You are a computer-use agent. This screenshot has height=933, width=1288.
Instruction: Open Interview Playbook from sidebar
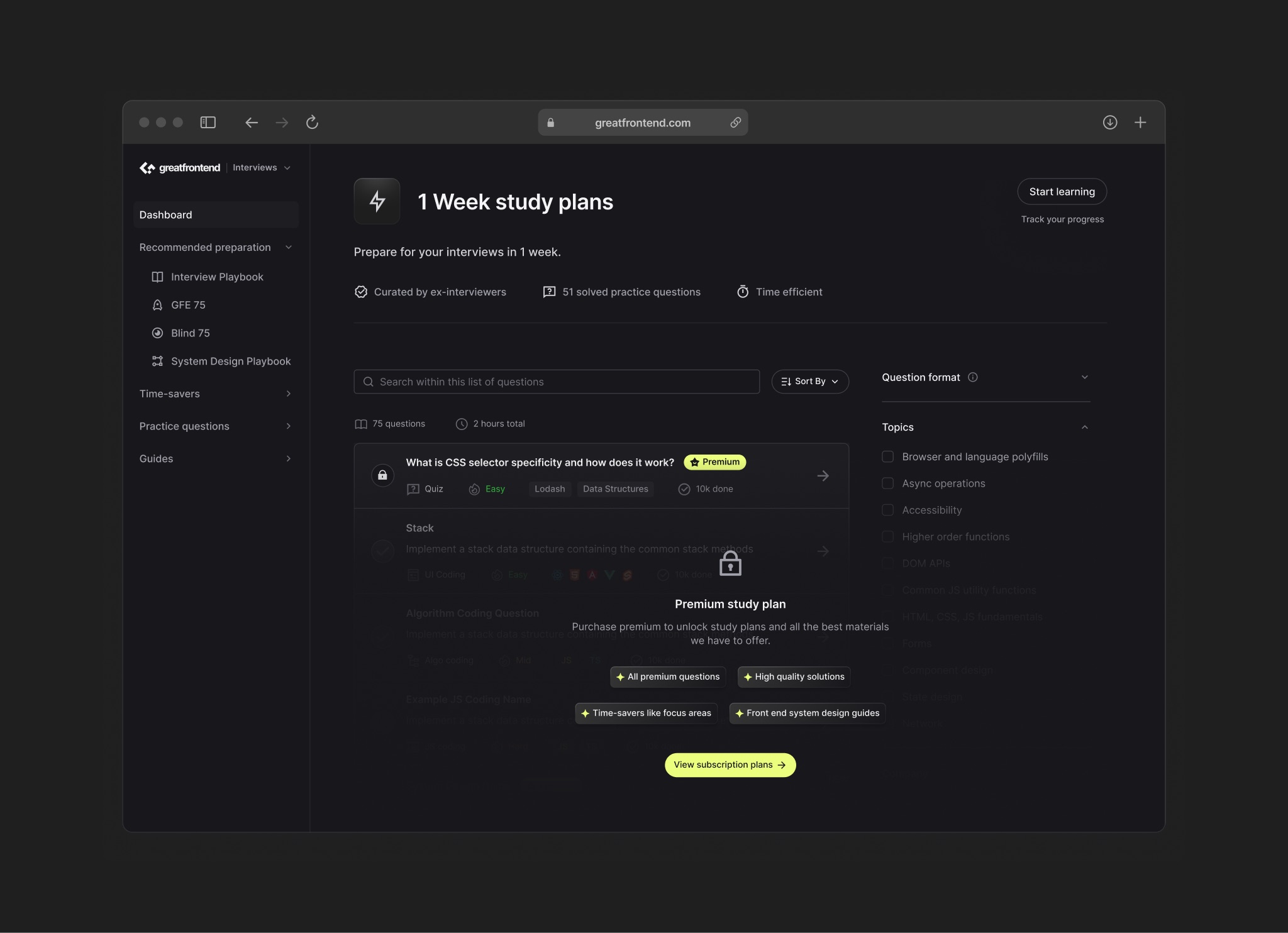(x=217, y=277)
